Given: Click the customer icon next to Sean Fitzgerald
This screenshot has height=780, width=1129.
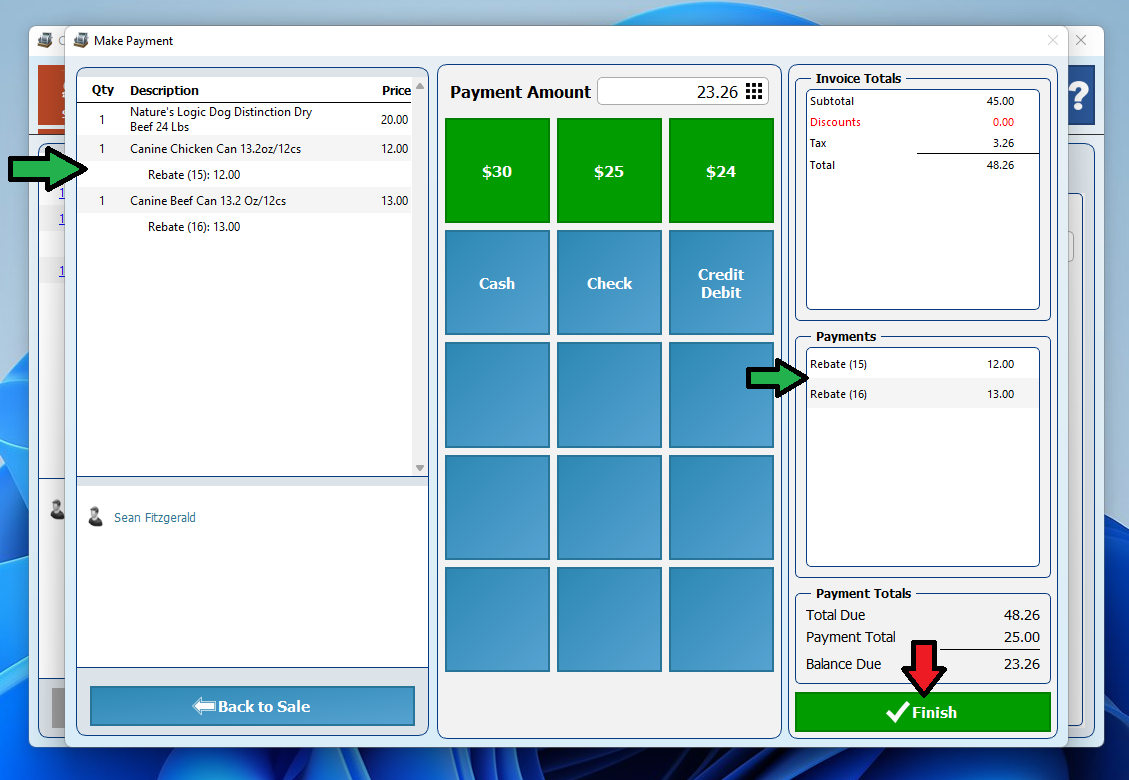Looking at the screenshot, I should pyautogui.click(x=96, y=517).
